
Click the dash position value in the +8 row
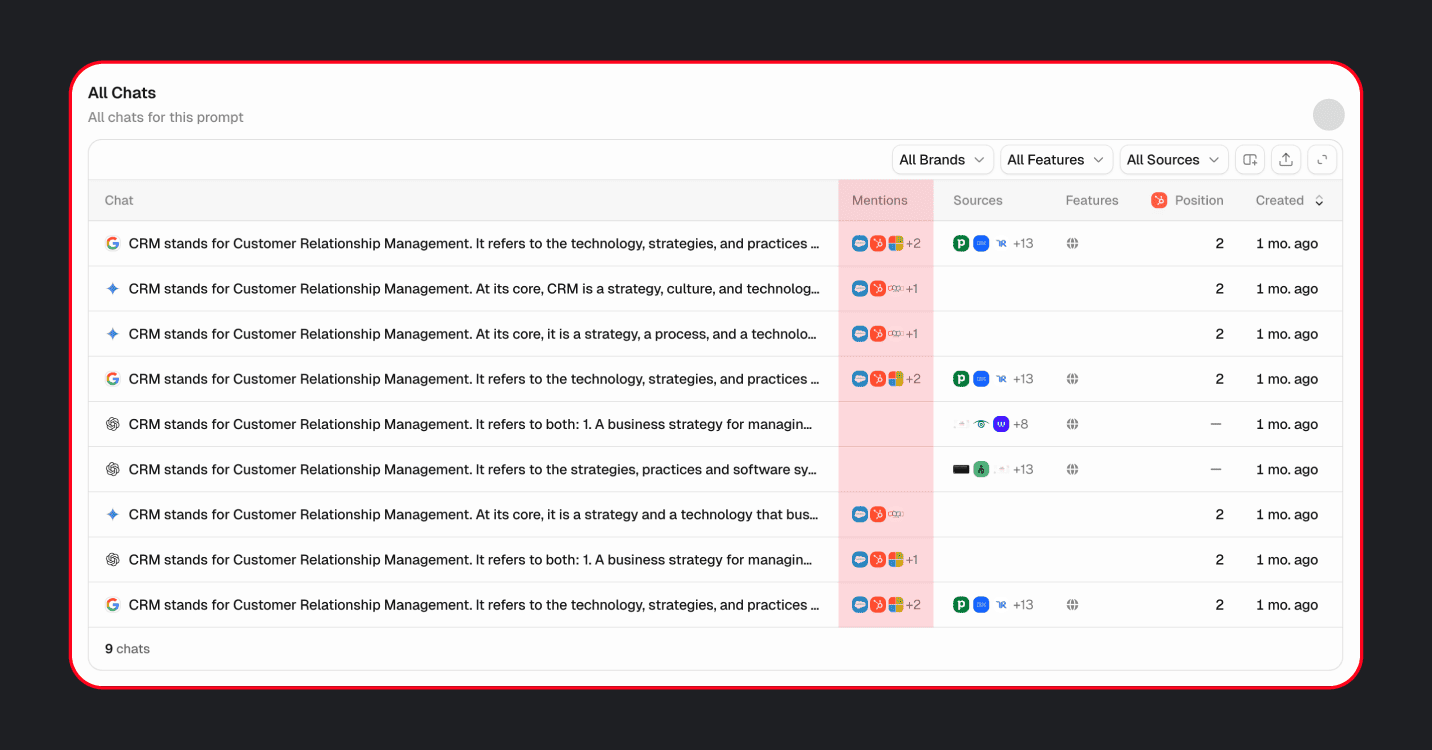(x=1216, y=424)
